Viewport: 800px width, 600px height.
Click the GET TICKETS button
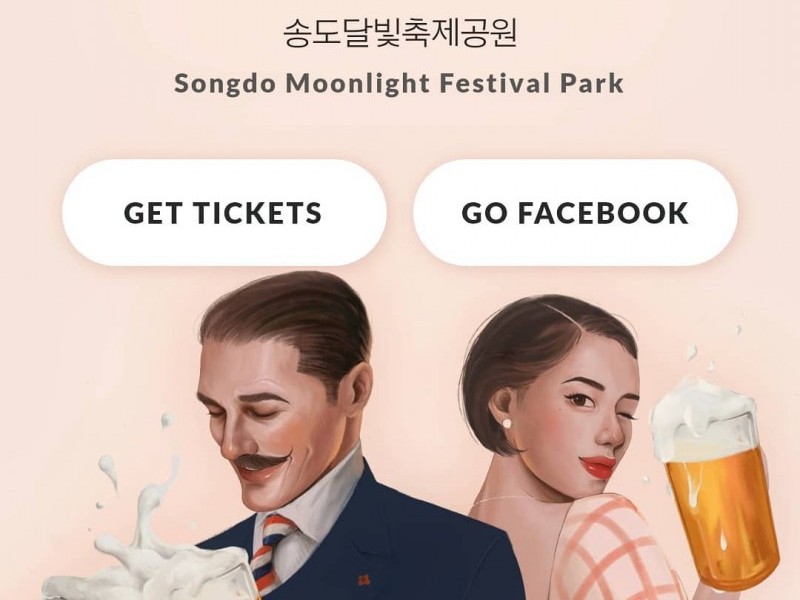click(x=224, y=212)
